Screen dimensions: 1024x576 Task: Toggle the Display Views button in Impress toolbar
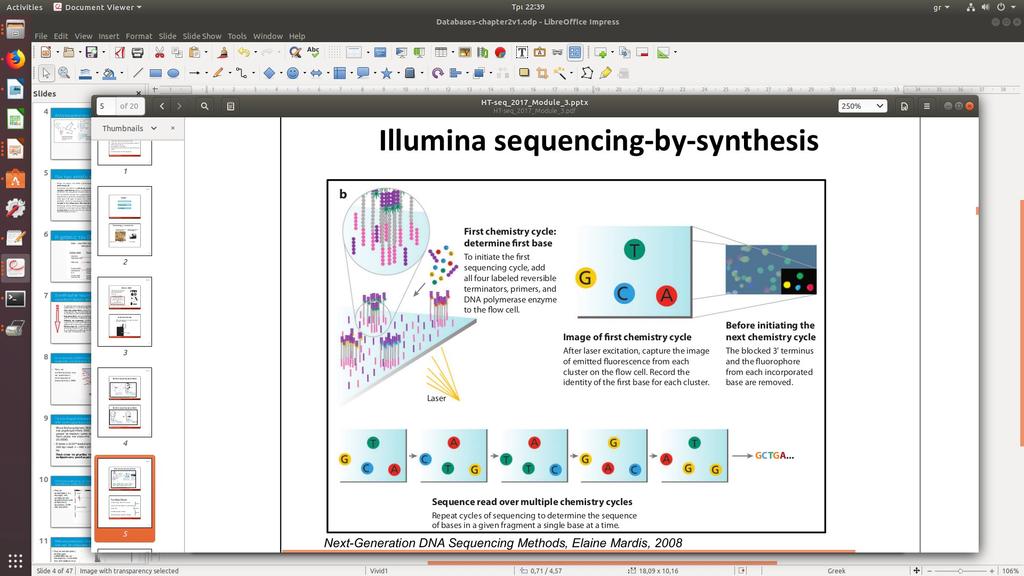(353, 52)
